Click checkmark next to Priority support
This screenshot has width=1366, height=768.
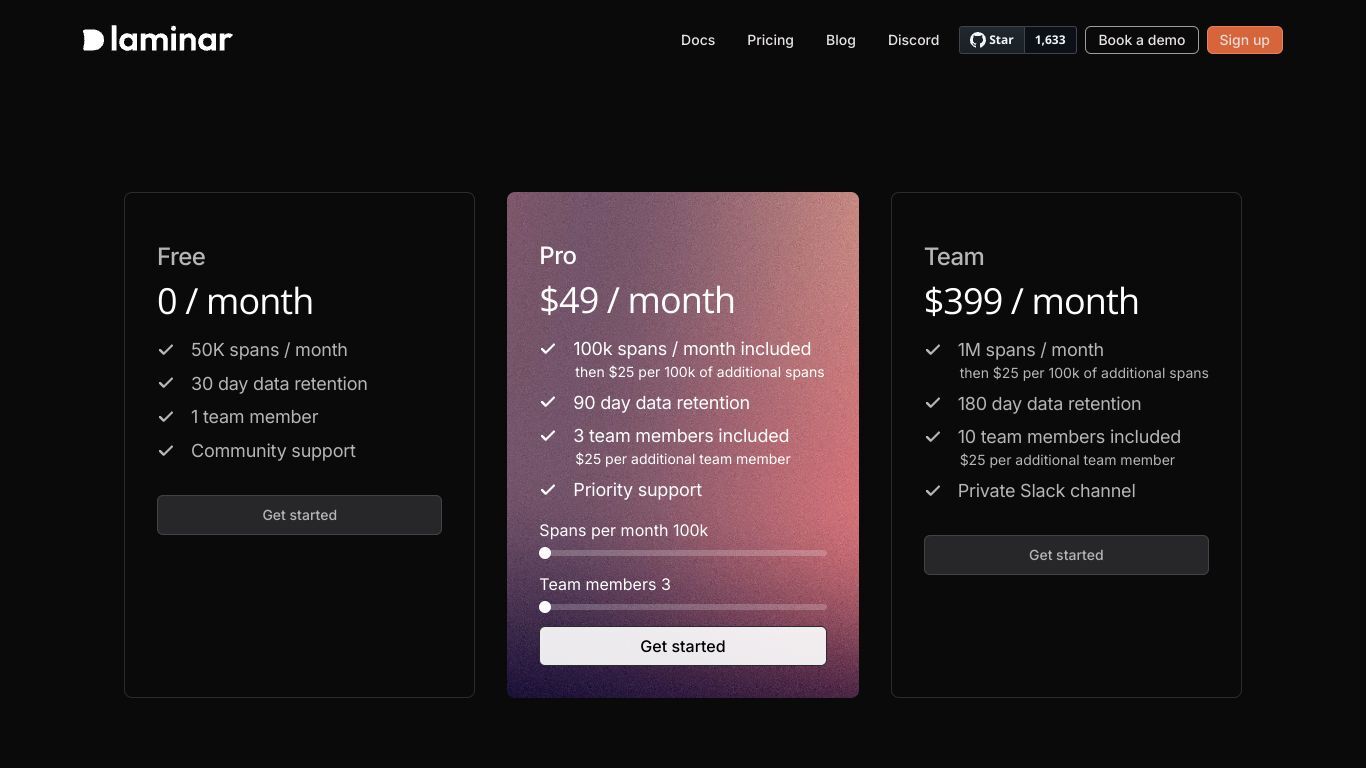tap(548, 490)
